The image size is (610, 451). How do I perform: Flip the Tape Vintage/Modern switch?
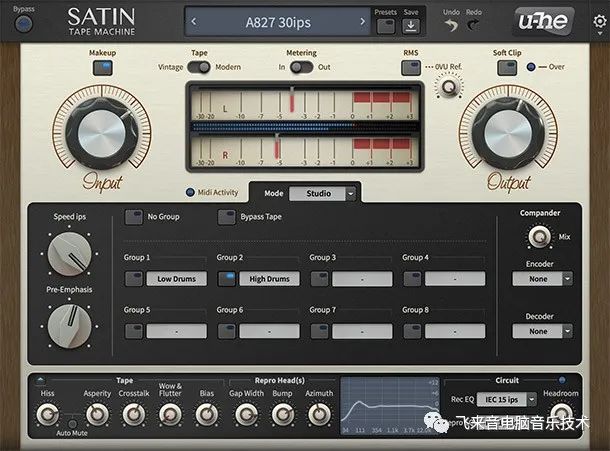(199, 67)
